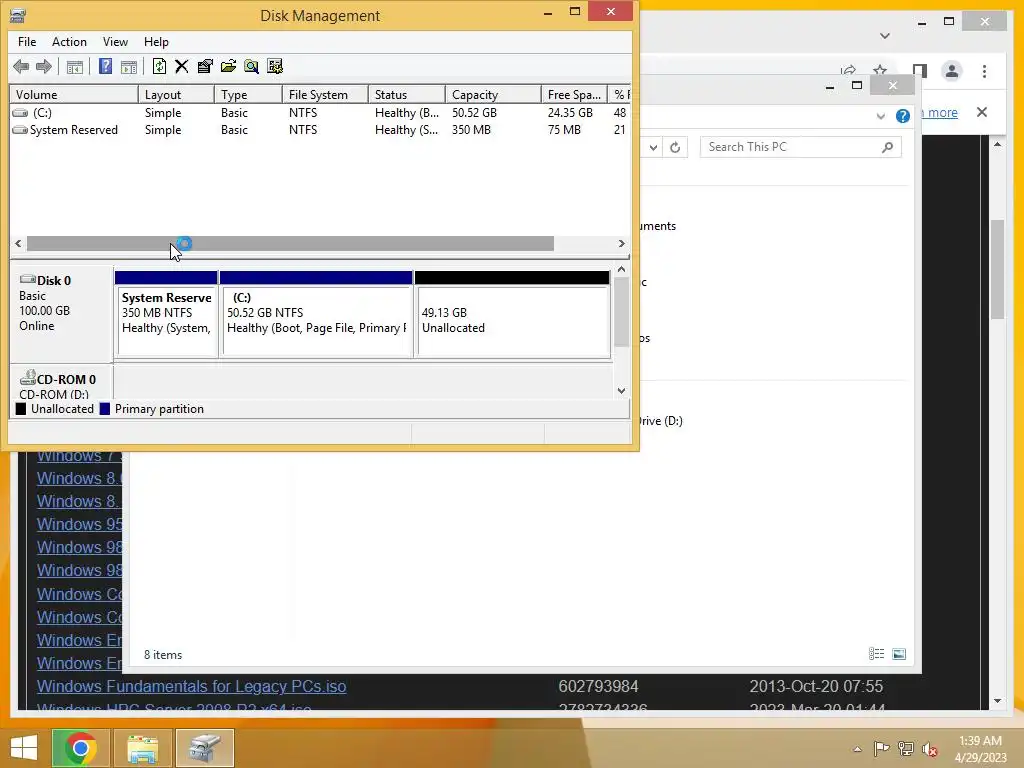
Task: Open Properties toolbar icon
Action: pos(205,66)
